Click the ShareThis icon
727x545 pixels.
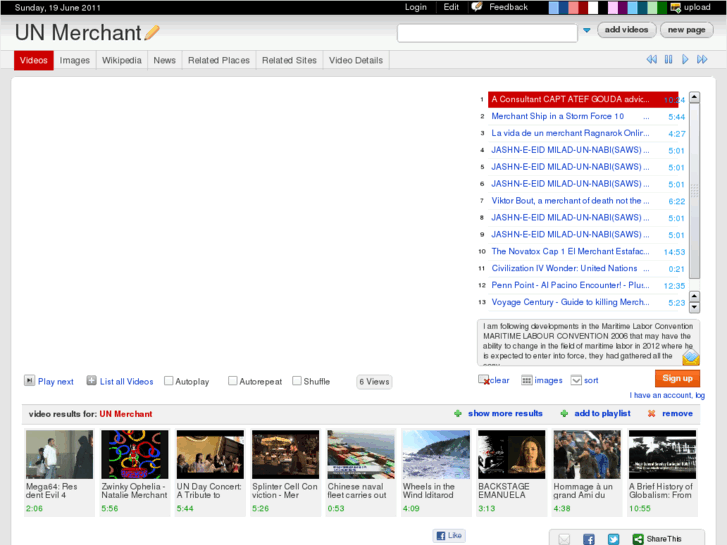pos(638,539)
